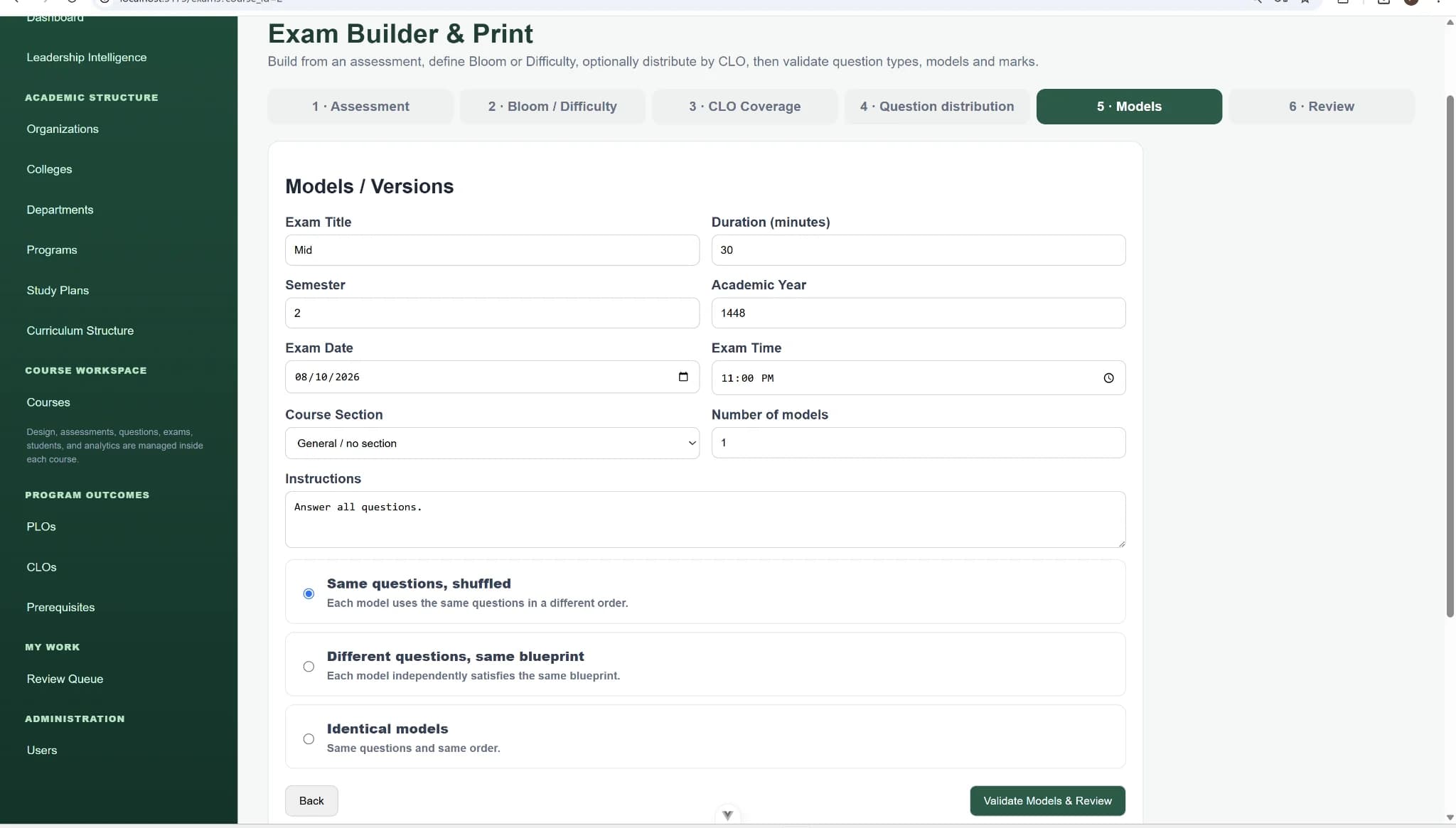Screen dimensions: 1456x828
Task: Click the scrollbar down arrow
Action: point(1450,817)
